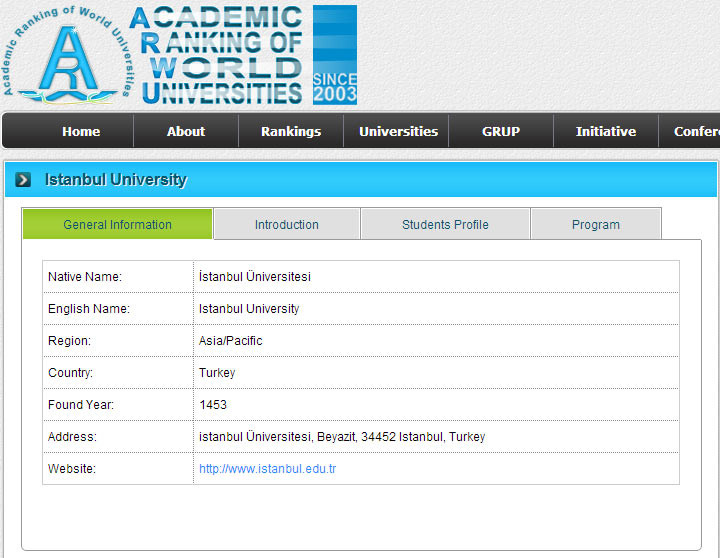Screen dimensions: 720x558
Task: Switch to the Introduction tab
Action: tap(287, 225)
